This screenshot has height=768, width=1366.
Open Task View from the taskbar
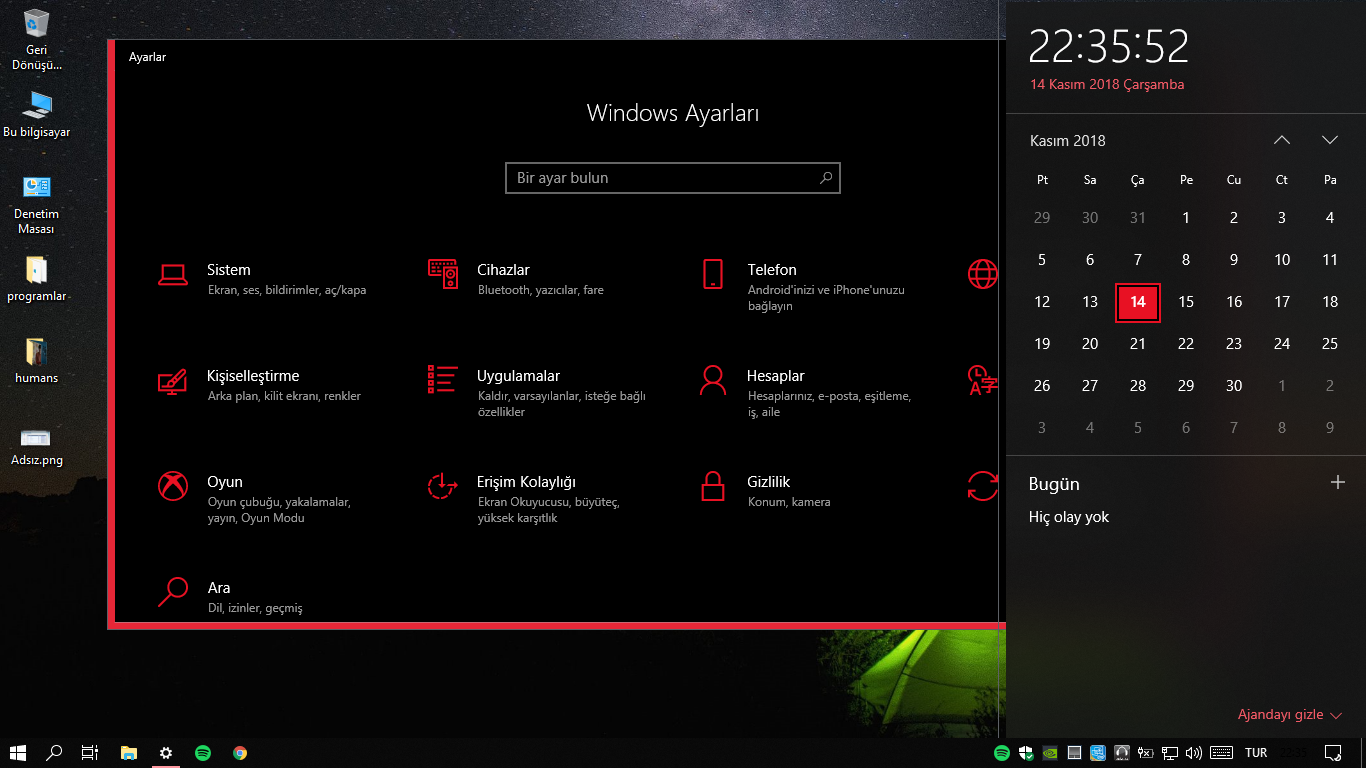click(x=90, y=753)
